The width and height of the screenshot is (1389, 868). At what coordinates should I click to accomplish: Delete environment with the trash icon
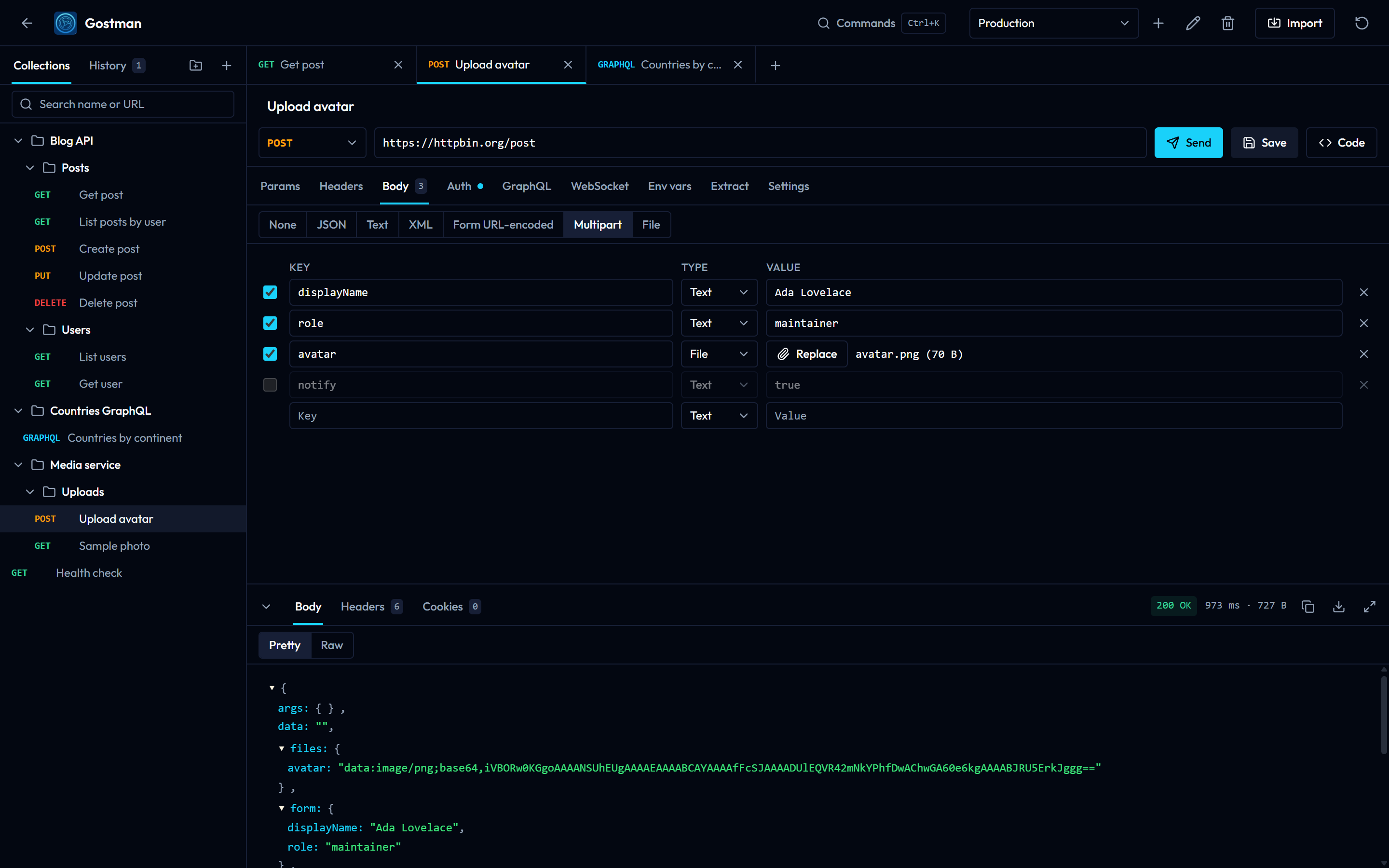pos(1228,23)
